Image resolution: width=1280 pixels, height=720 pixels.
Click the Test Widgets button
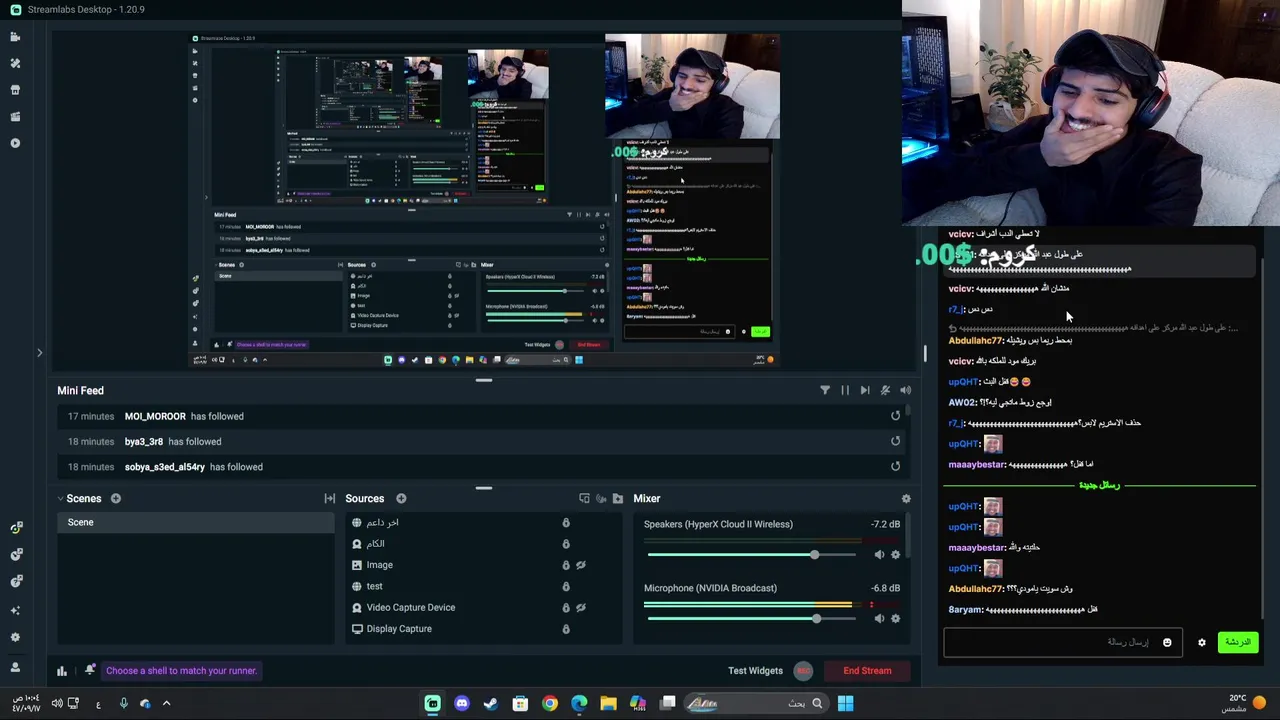tap(755, 671)
